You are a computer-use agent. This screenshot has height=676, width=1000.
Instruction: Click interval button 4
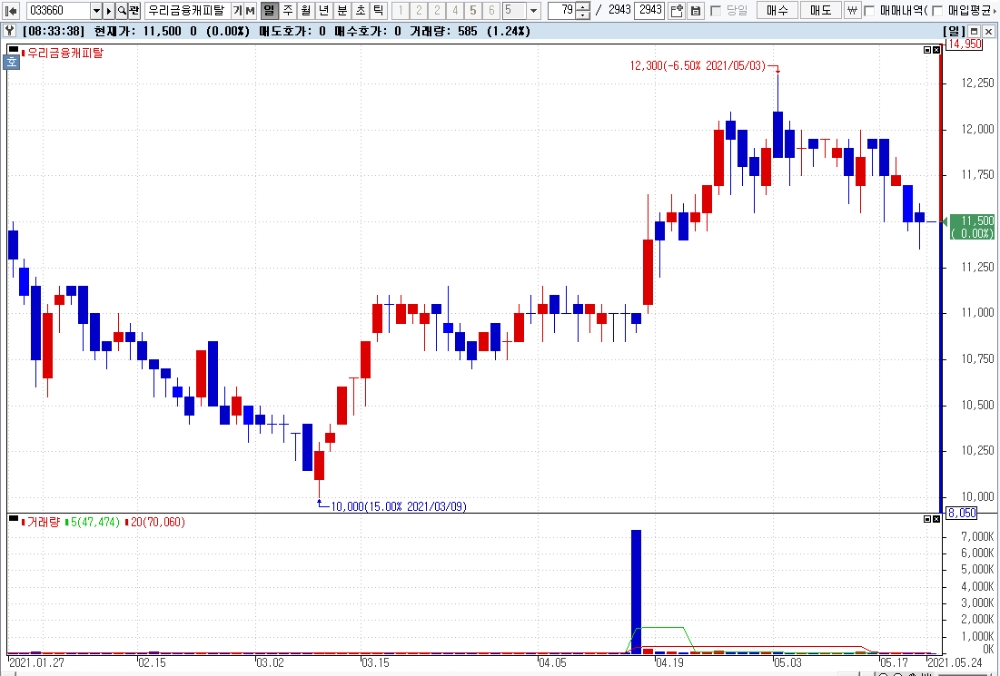pos(455,10)
